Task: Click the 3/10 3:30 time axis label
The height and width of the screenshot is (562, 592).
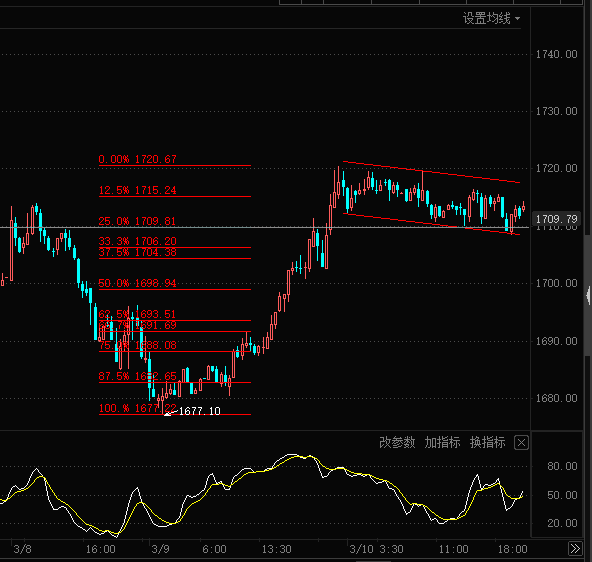Action: (376, 549)
